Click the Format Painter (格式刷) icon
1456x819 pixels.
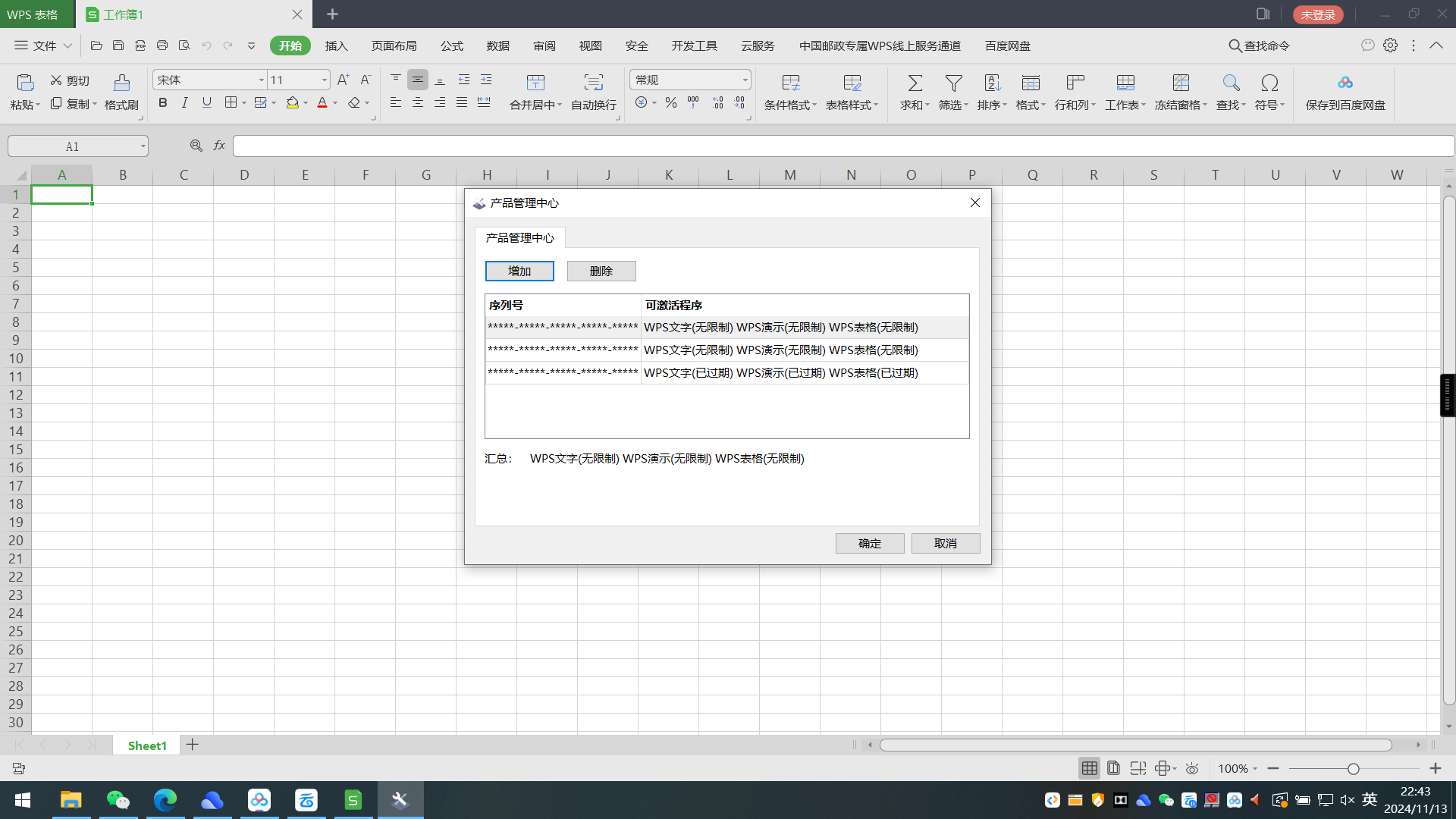click(121, 83)
